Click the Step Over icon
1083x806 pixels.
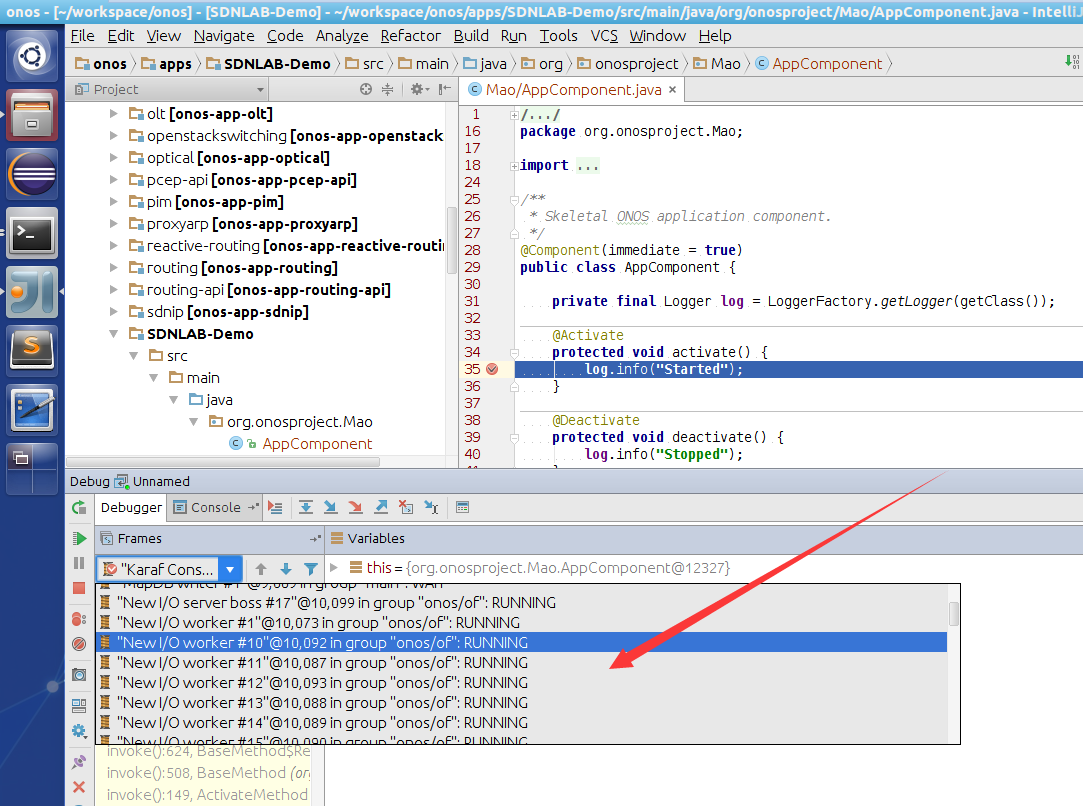point(306,507)
